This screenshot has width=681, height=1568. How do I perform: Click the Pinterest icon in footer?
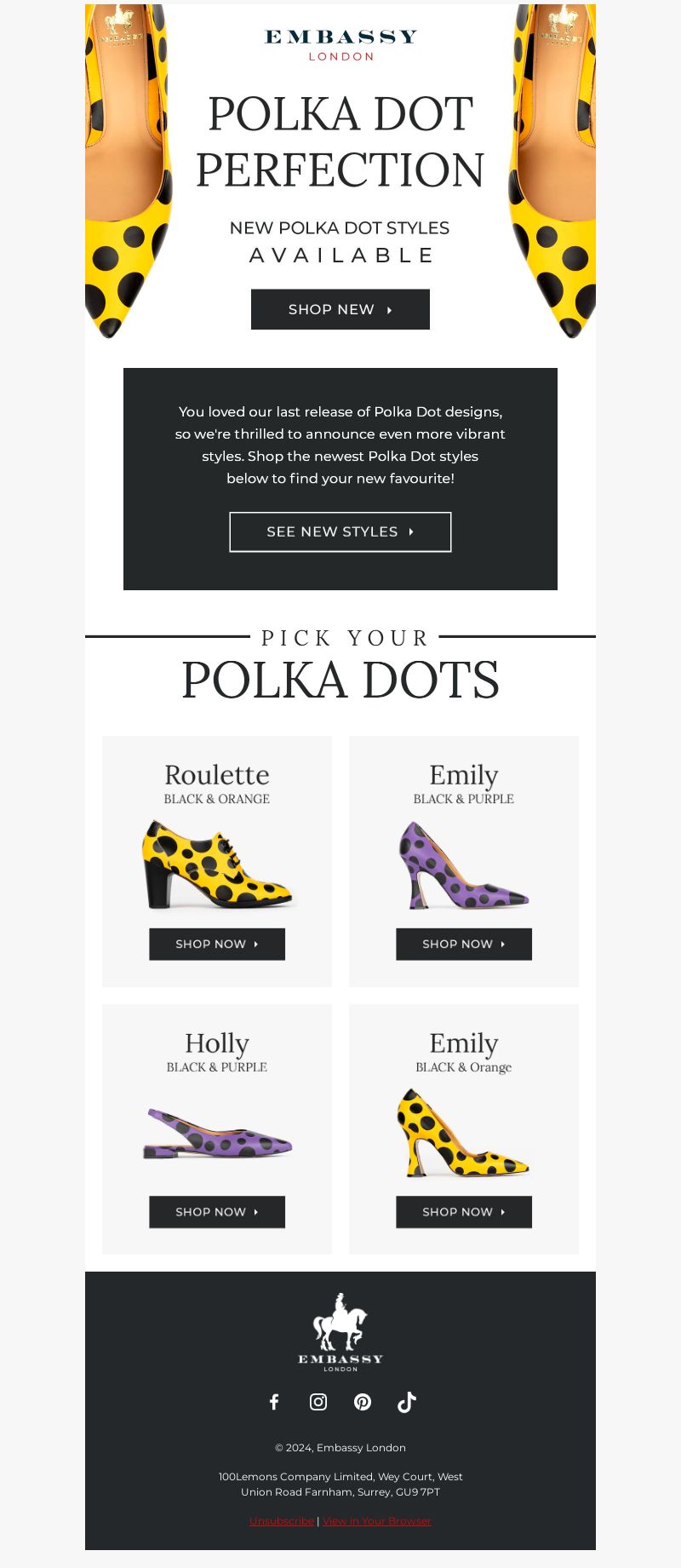[363, 1402]
